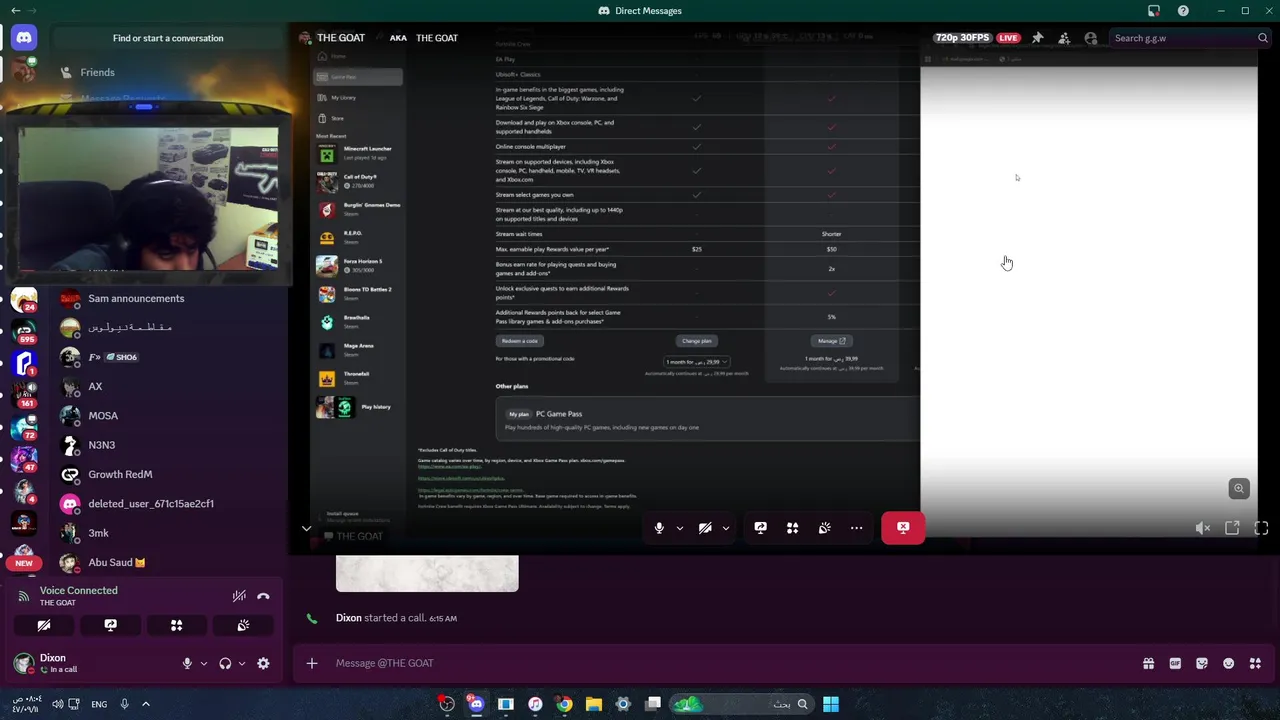Open the marble image attachment in chat

(x=427, y=573)
